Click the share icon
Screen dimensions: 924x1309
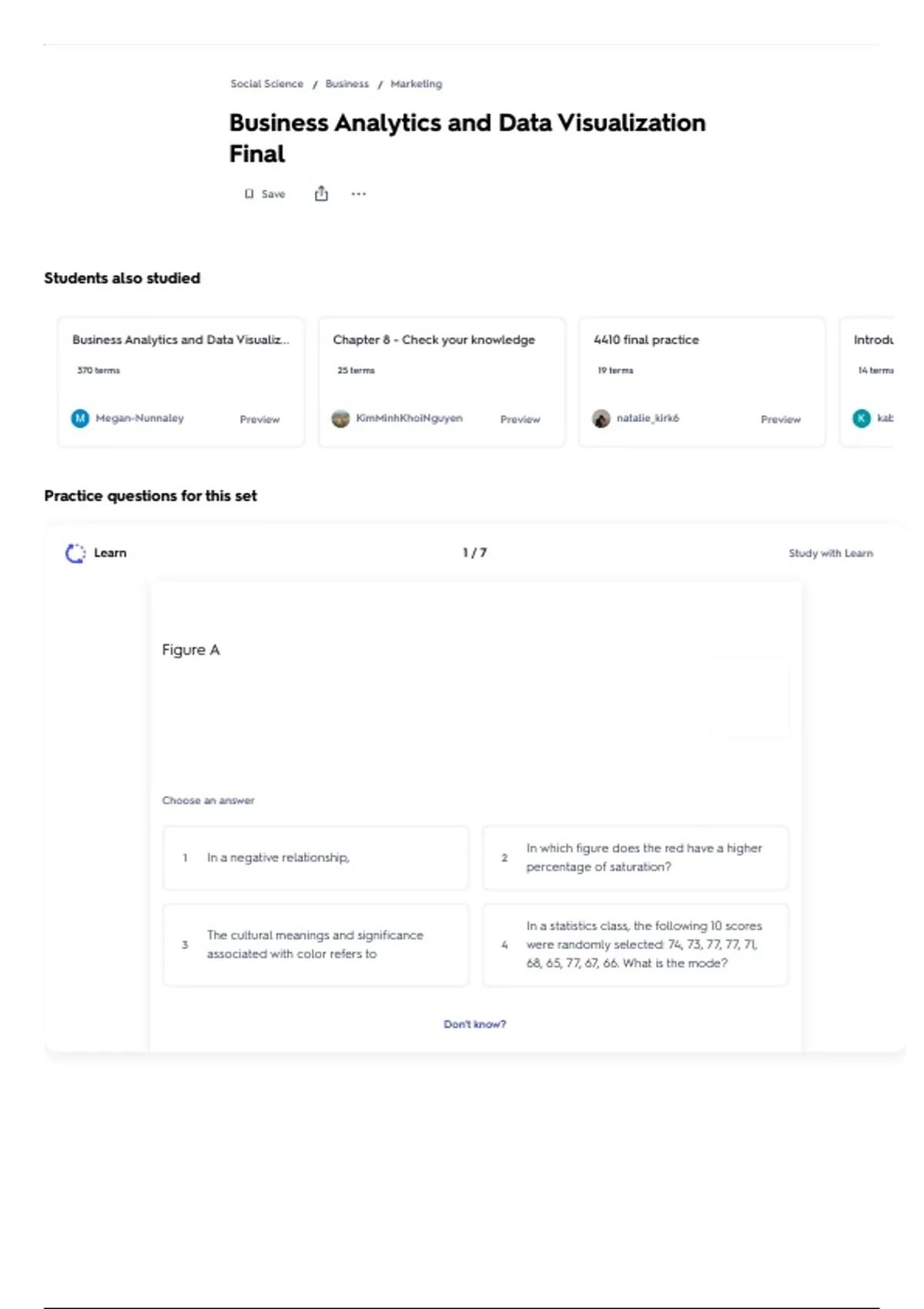(321, 194)
